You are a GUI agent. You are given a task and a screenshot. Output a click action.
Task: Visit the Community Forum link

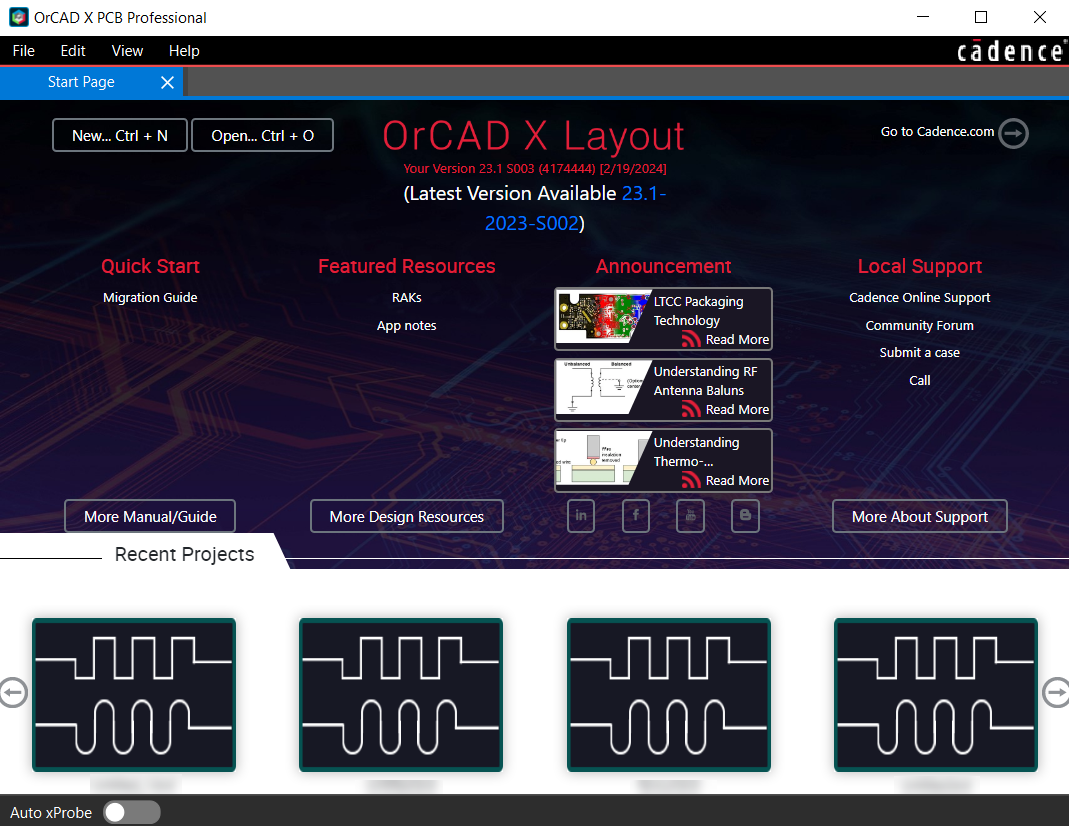pos(920,325)
